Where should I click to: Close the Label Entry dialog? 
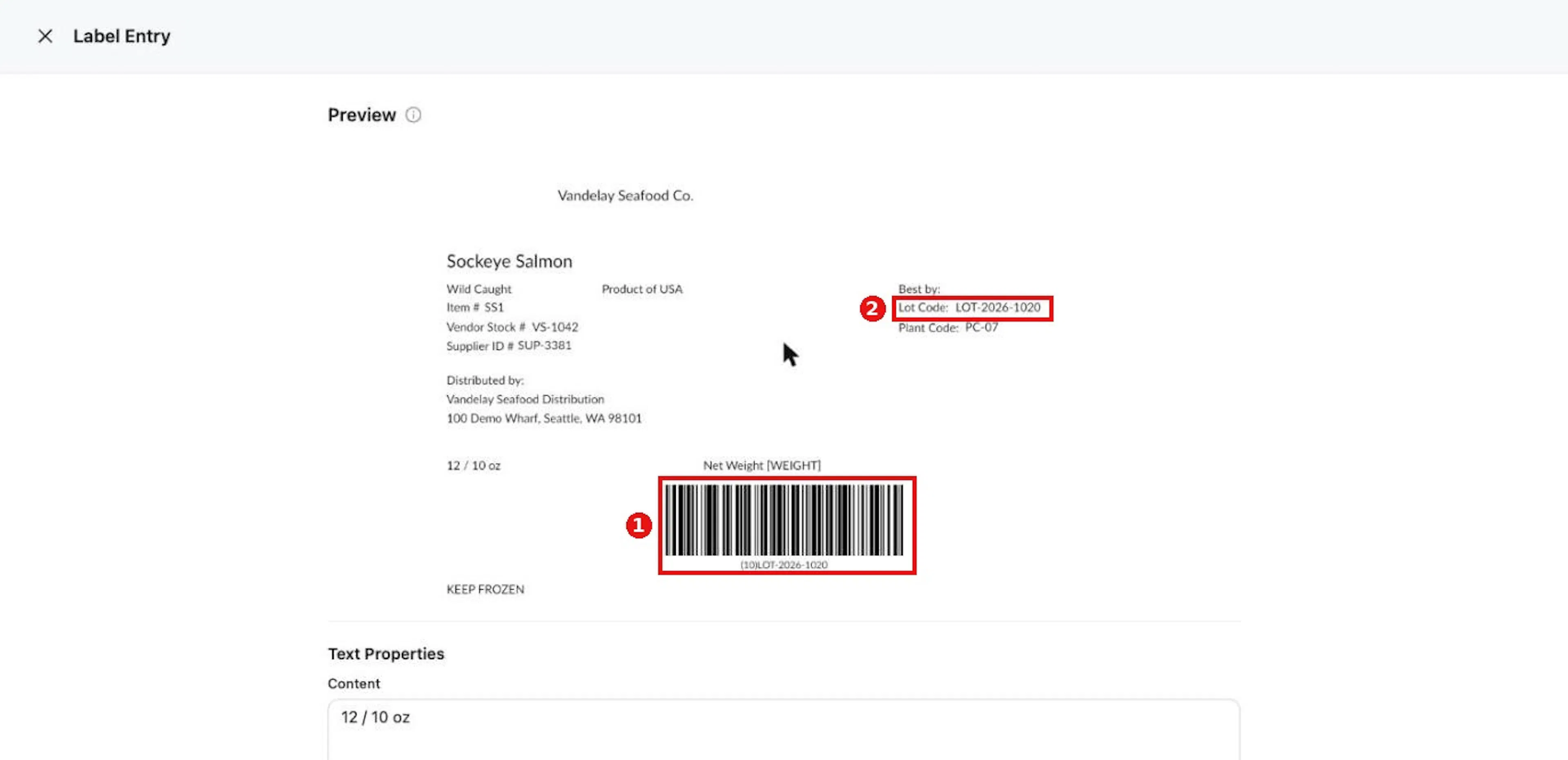(45, 36)
